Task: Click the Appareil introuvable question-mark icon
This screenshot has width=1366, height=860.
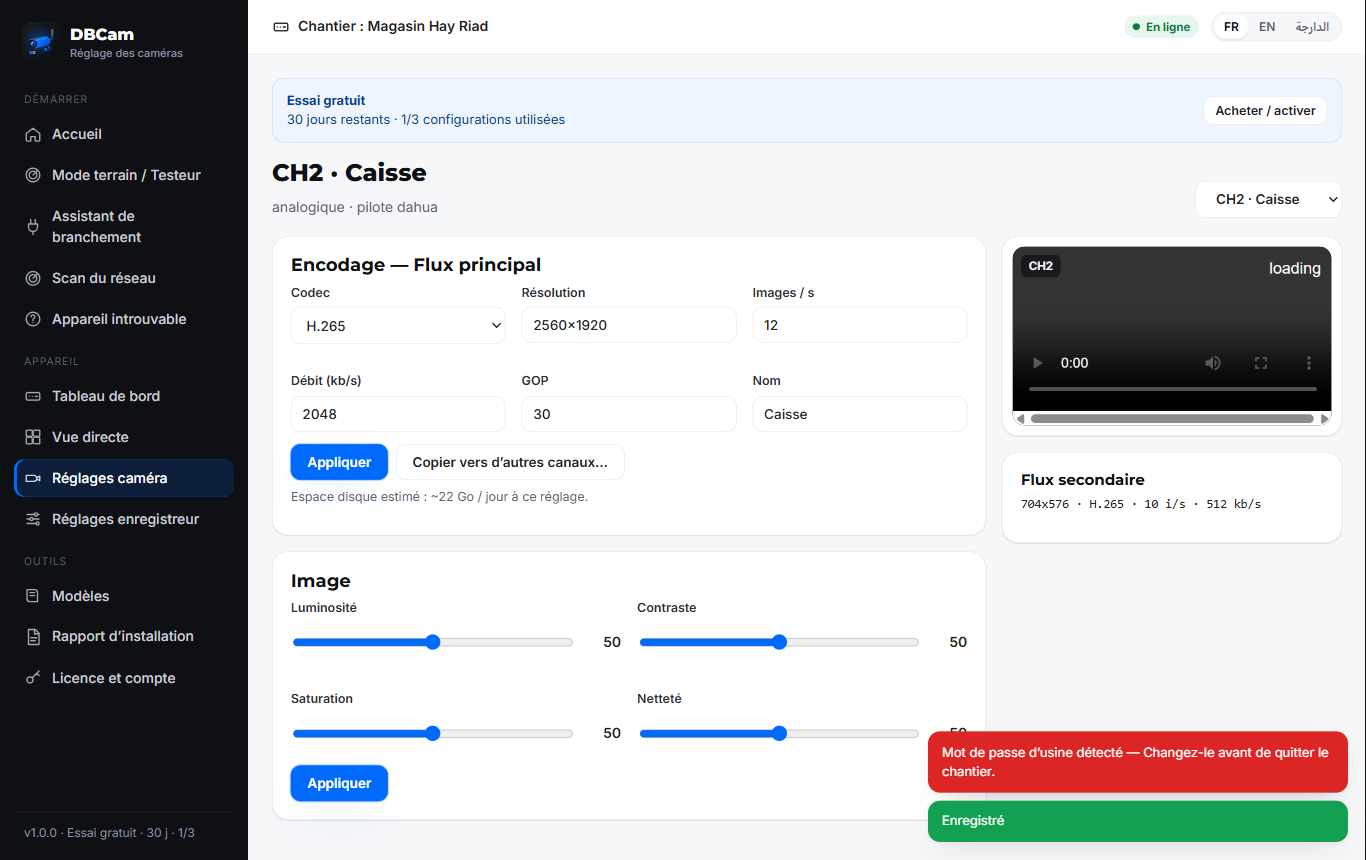Action: [x=33, y=320]
